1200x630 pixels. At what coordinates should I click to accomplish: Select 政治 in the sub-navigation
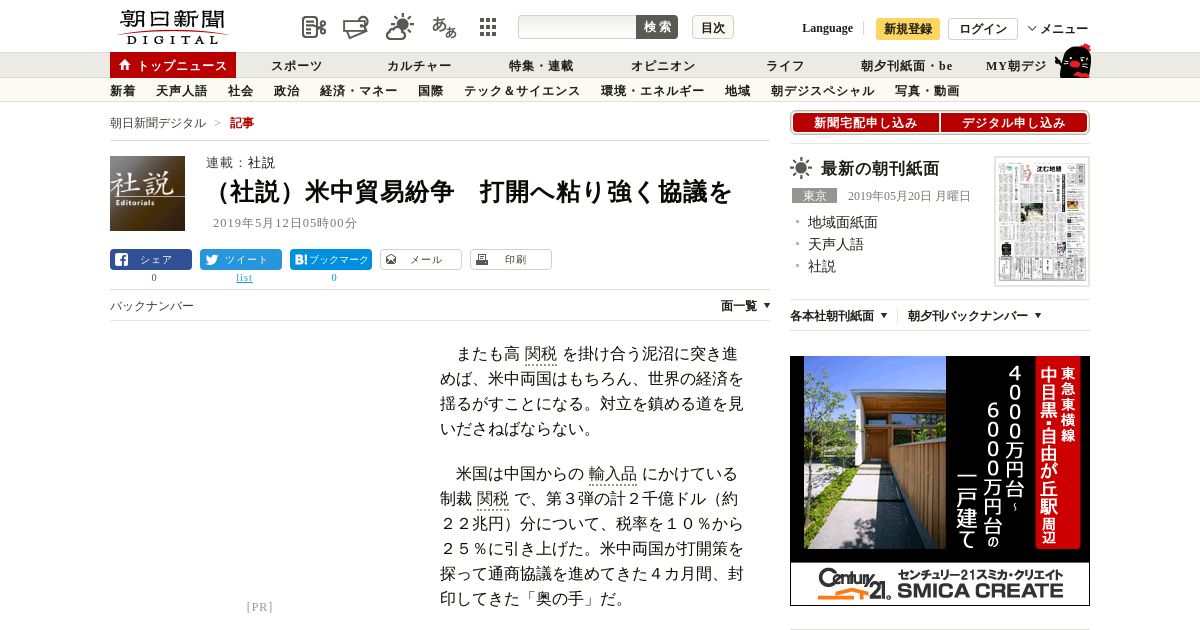click(287, 91)
